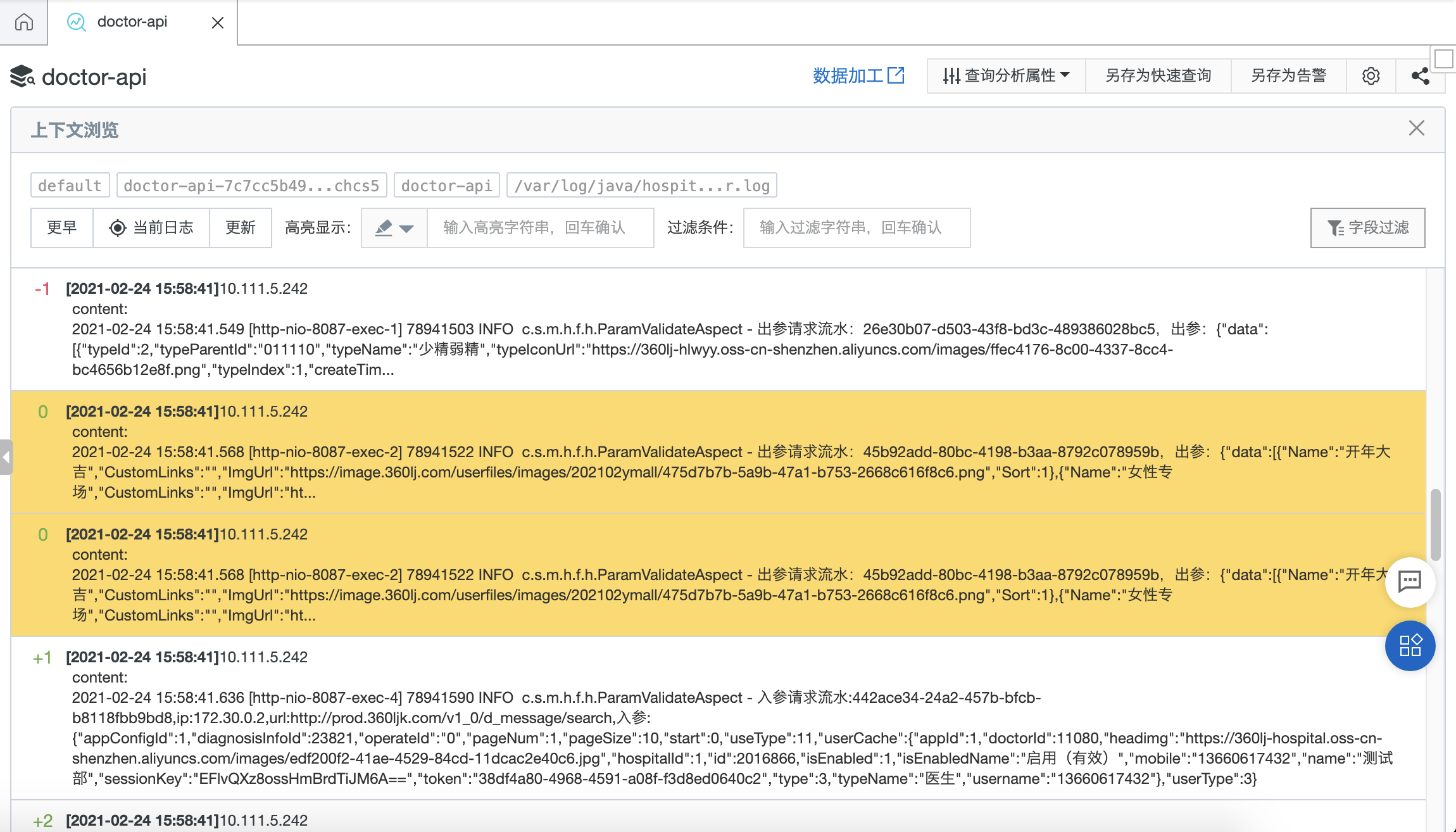The height and width of the screenshot is (832, 1456).
Task: Click the log list vertical scrollbar
Action: [x=1435, y=524]
